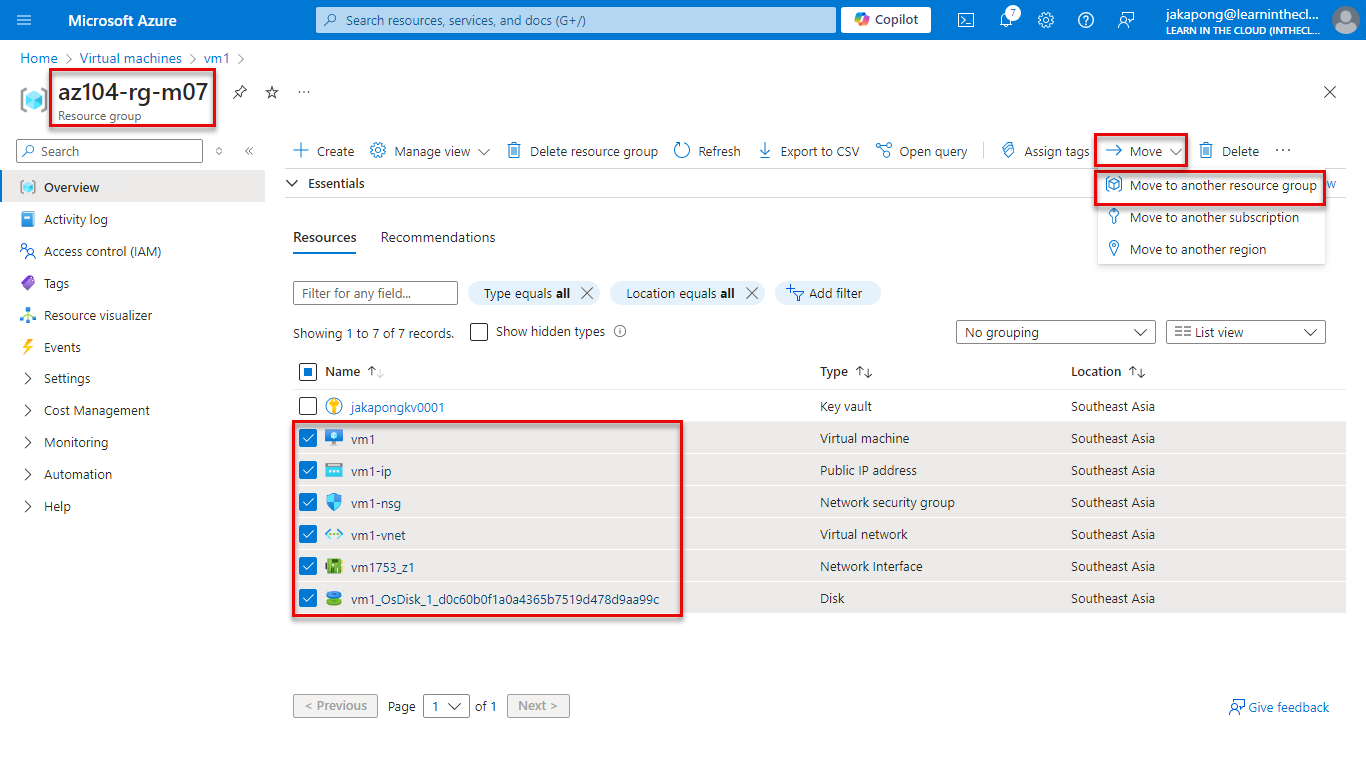The image size is (1366, 768).
Task: Open portal settings gear
Action: tap(1046, 20)
